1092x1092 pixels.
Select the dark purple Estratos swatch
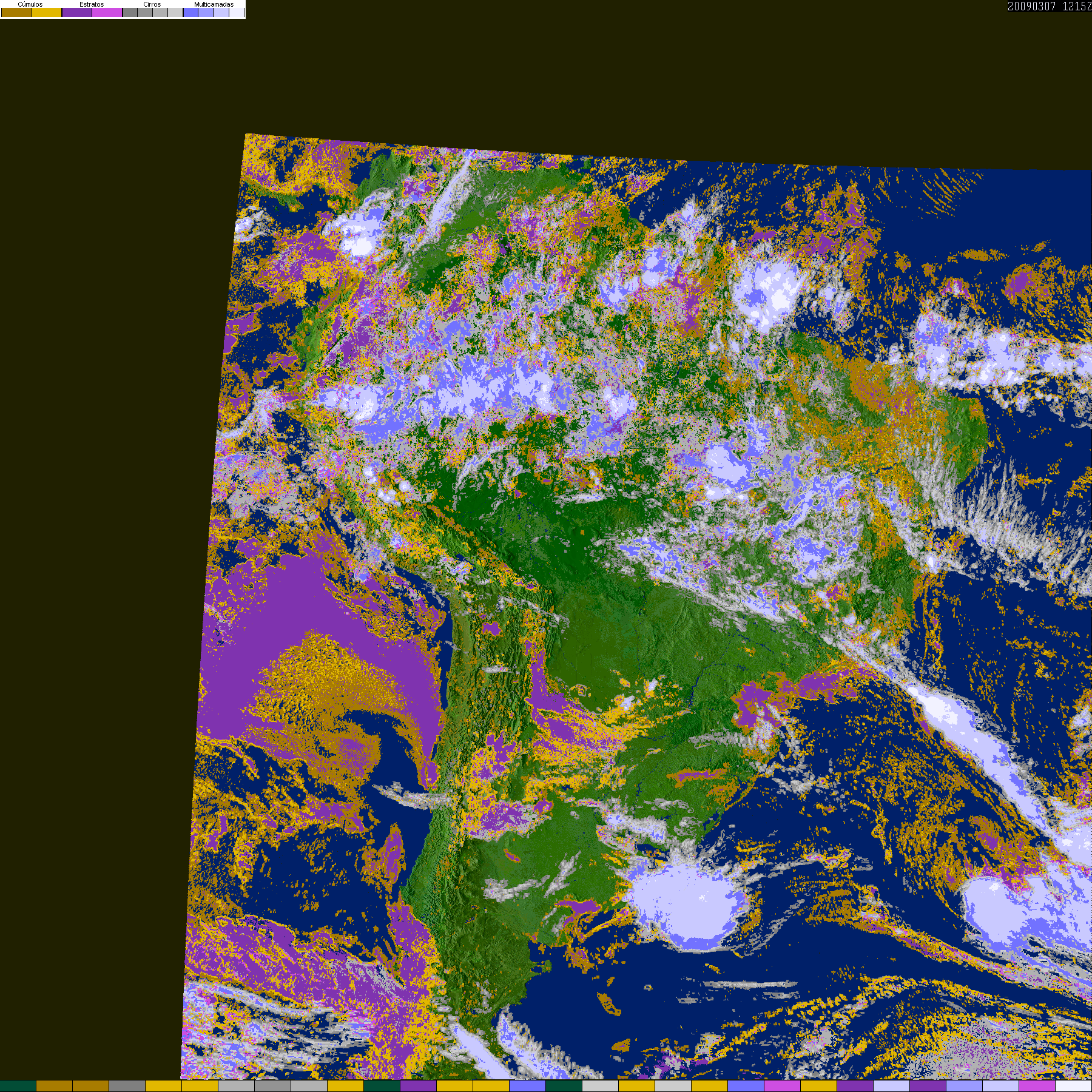point(77,12)
